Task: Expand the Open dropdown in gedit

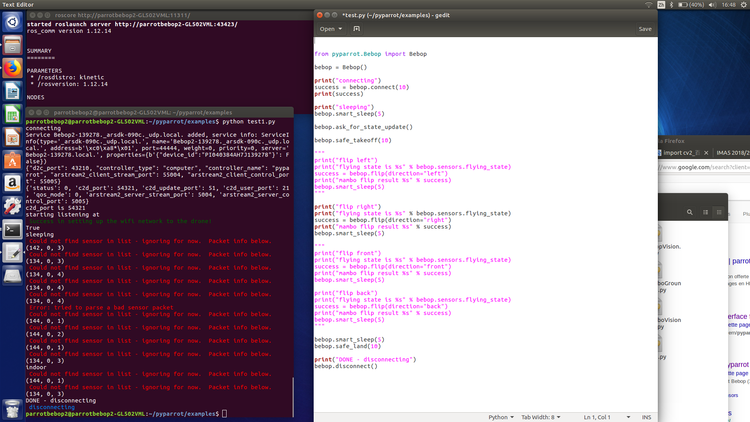Action: tap(330, 29)
